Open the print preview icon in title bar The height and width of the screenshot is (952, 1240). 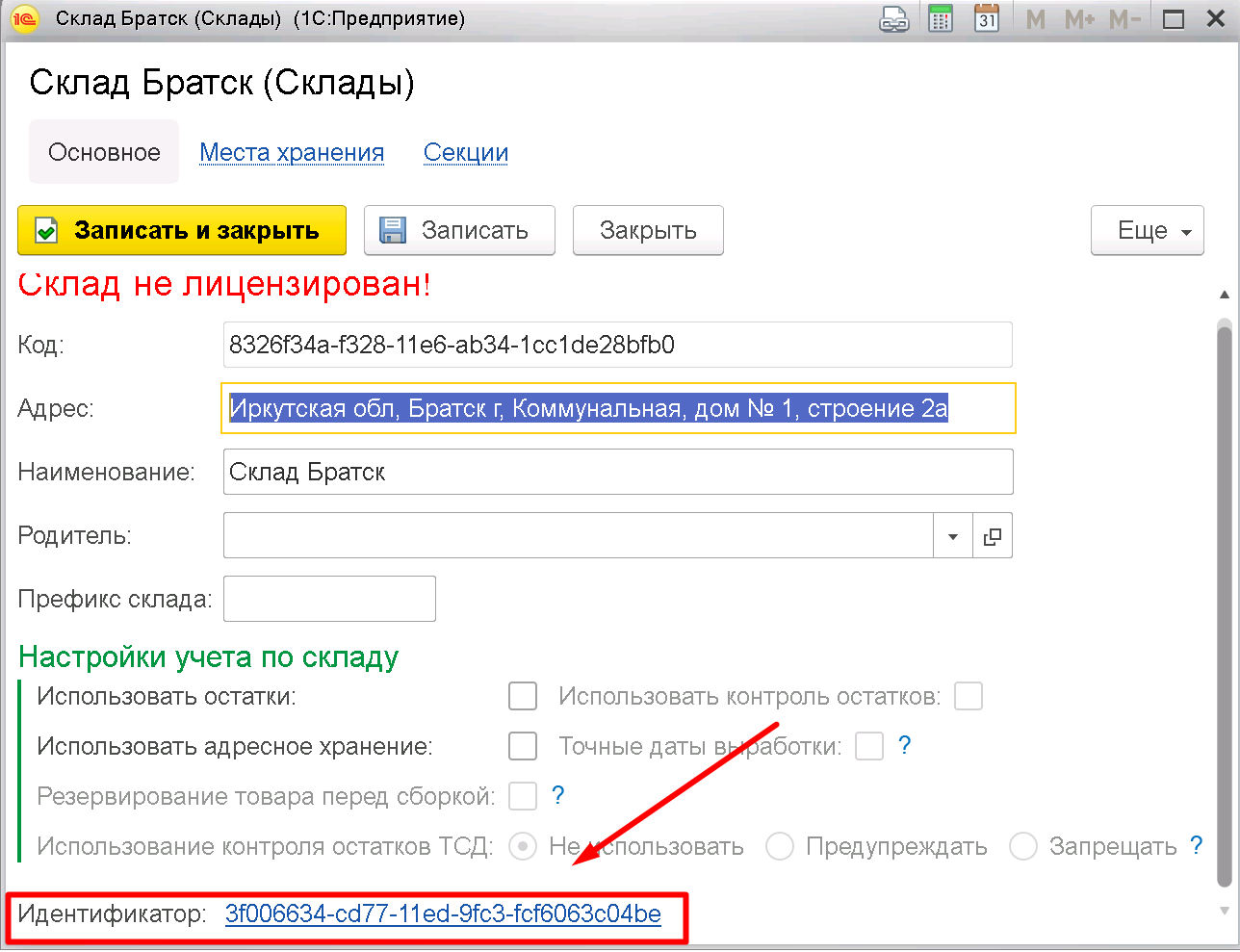coord(894,19)
